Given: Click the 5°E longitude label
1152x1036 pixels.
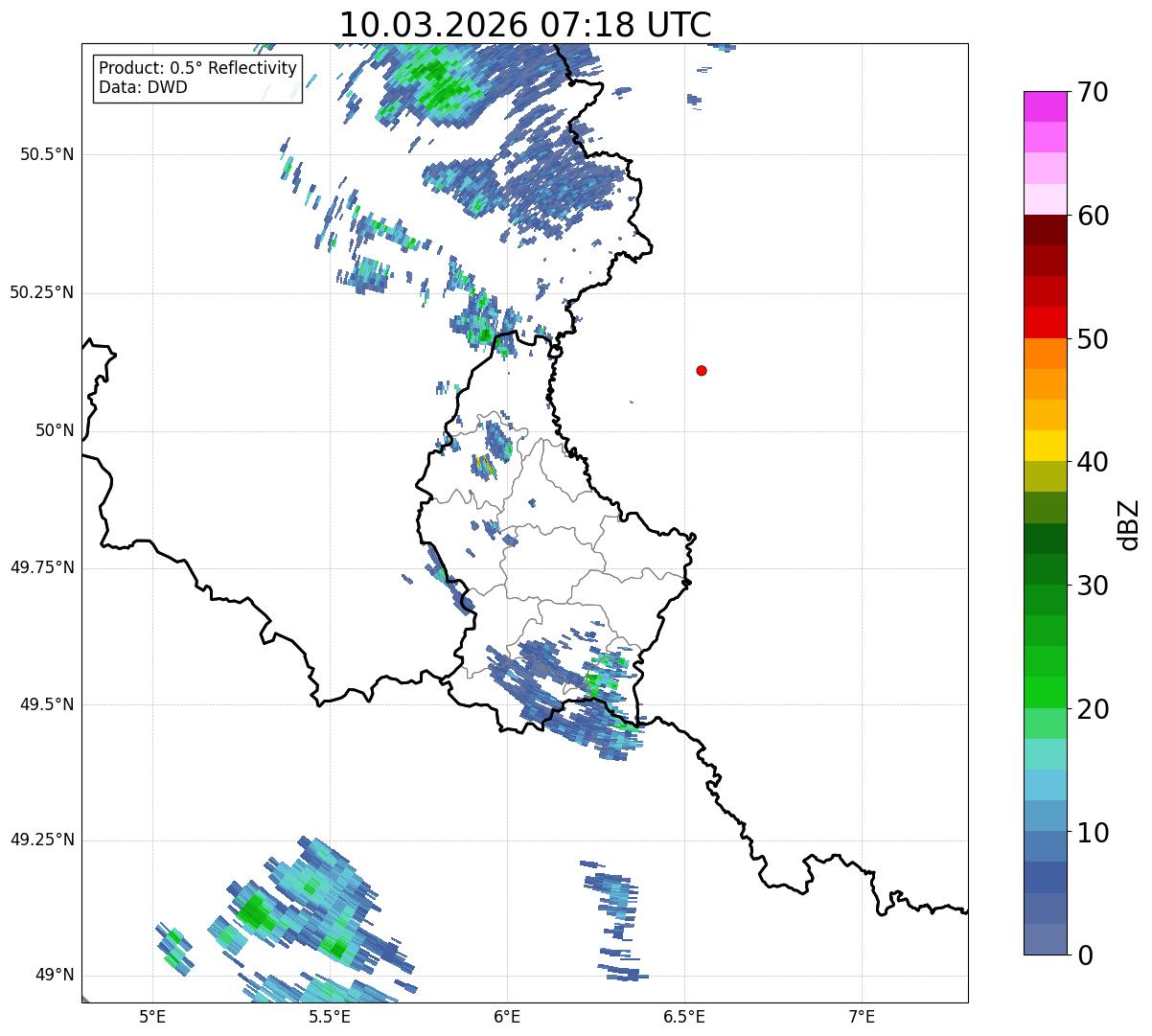Looking at the screenshot, I should [152, 1016].
